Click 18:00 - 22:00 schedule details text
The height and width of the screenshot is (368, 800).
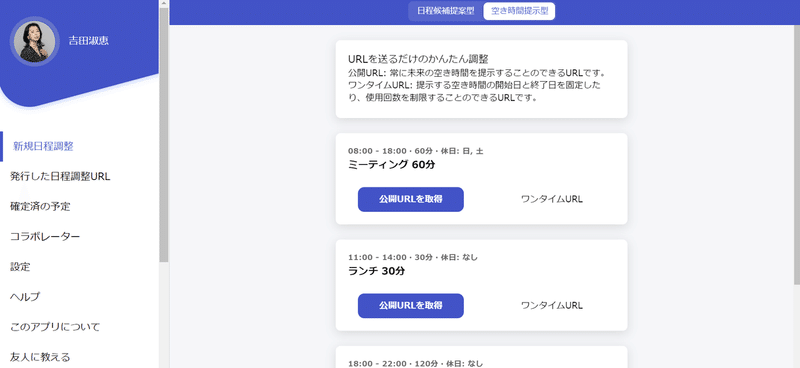coord(415,364)
